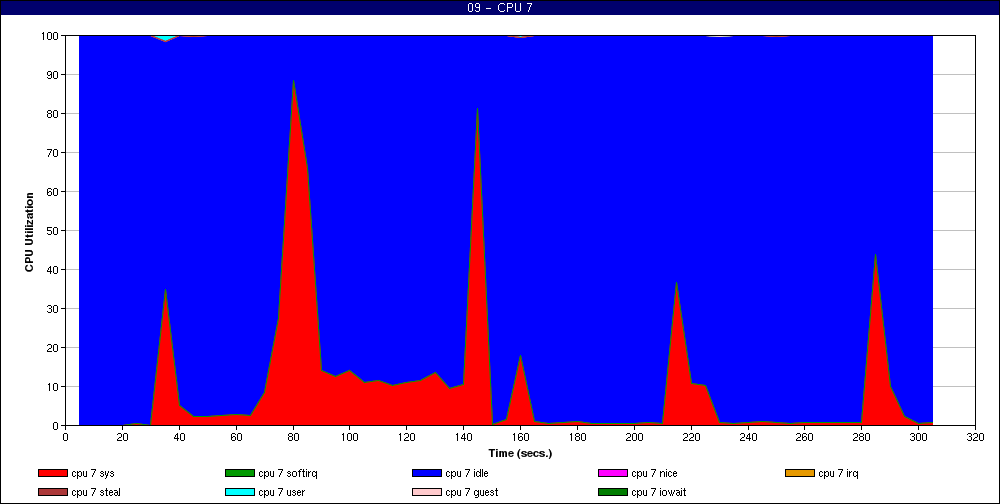Click the green cpu 7 softirq legend swatch
1000x504 pixels.
tap(239, 473)
